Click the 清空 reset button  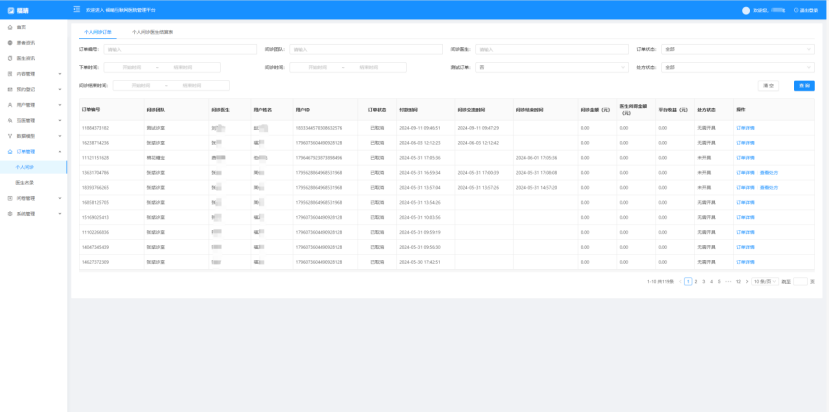click(768, 86)
